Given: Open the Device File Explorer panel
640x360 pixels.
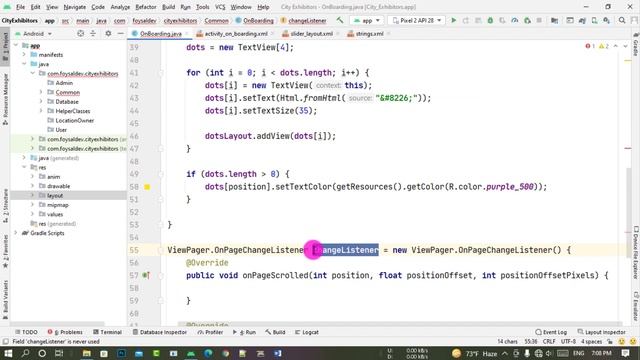Looking at the screenshot, I should (x=636, y=253).
